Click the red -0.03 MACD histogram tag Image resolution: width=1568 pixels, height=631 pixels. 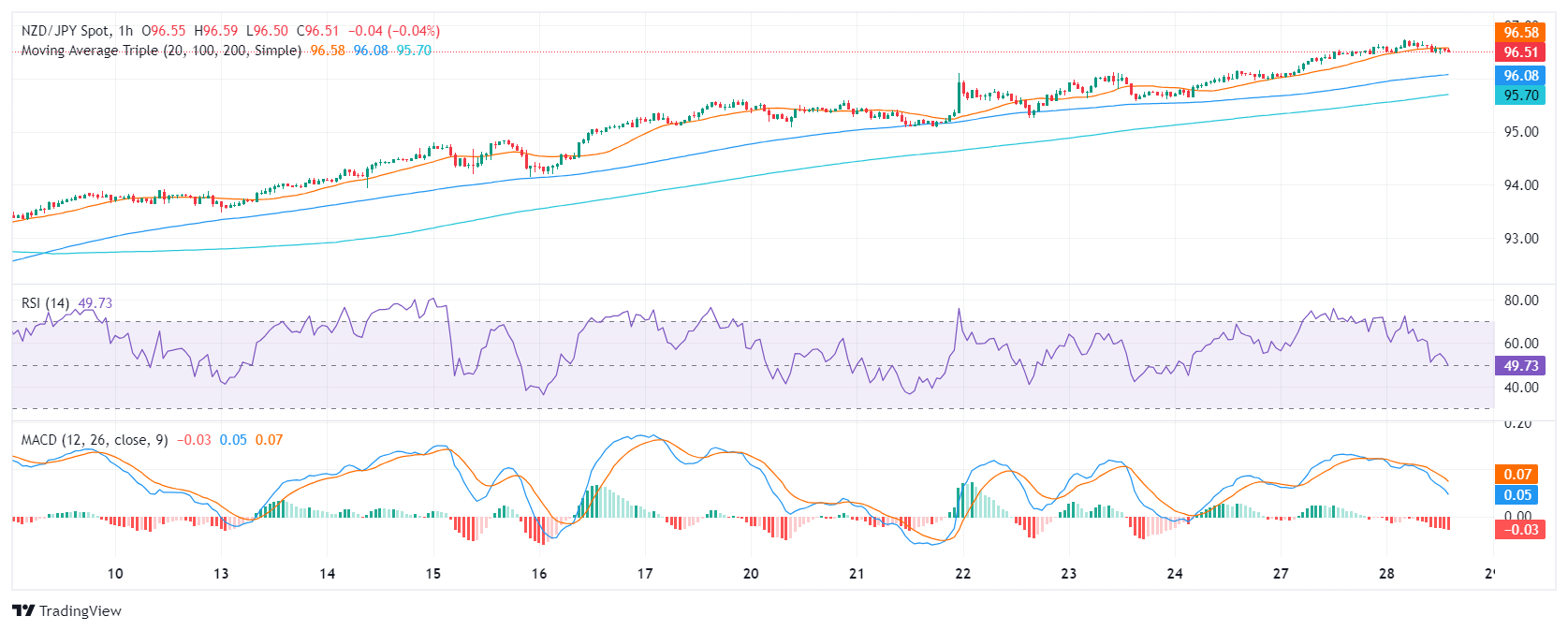(x=1520, y=530)
